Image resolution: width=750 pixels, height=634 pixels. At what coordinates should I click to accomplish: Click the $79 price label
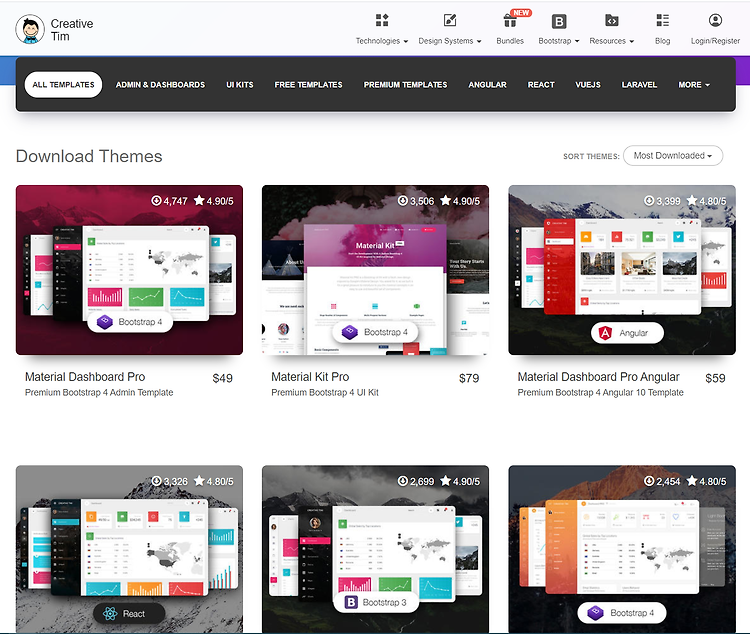pyautogui.click(x=469, y=378)
